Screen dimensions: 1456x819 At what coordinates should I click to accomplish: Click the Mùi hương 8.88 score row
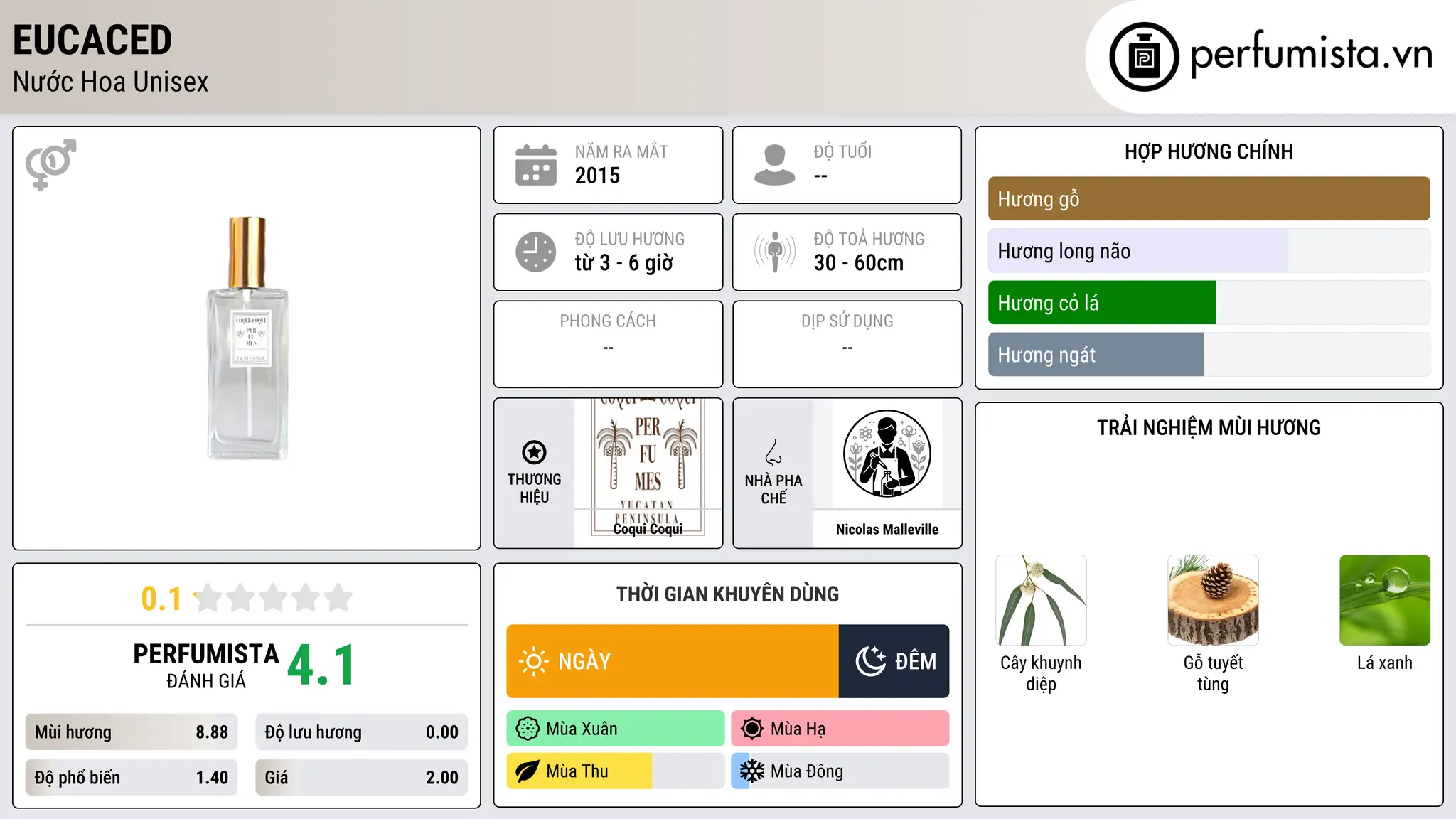click(132, 732)
